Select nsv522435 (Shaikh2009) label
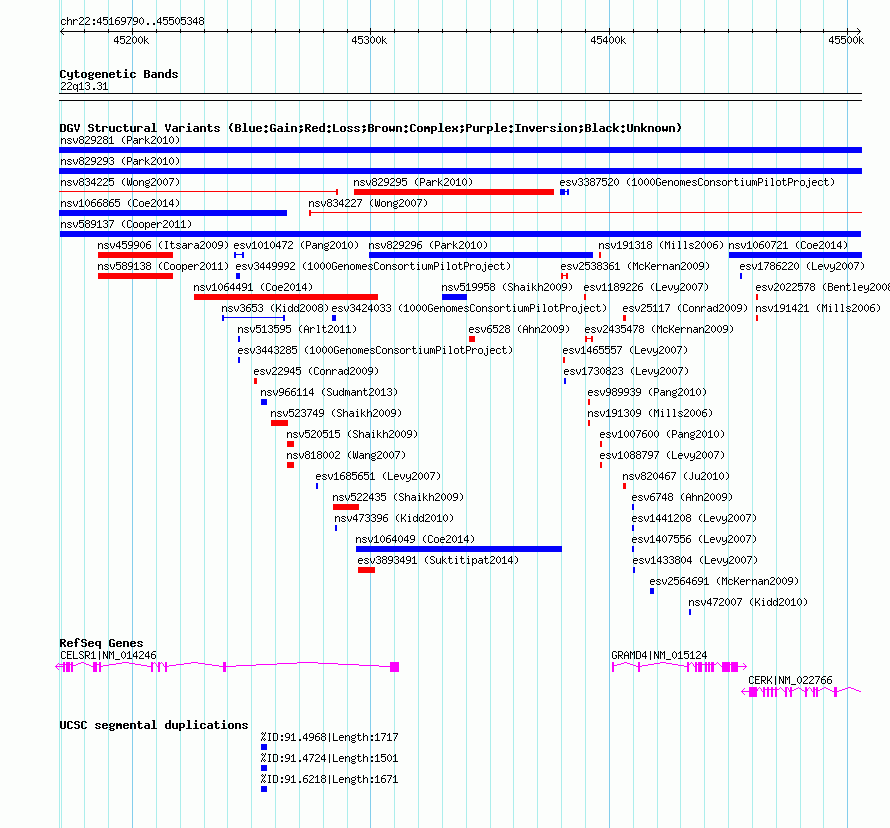 [x=398, y=497]
